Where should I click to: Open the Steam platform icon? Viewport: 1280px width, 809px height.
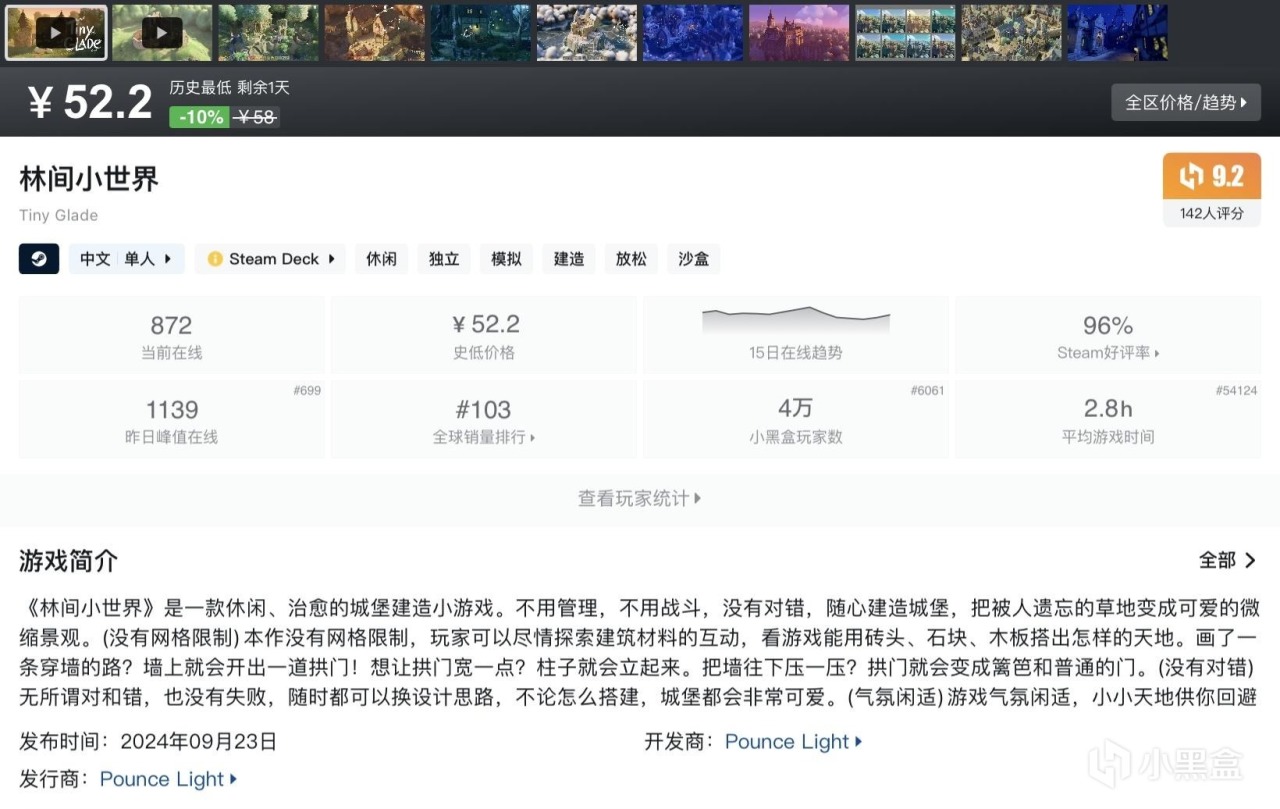pyautogui.click(x=39, y=259)
